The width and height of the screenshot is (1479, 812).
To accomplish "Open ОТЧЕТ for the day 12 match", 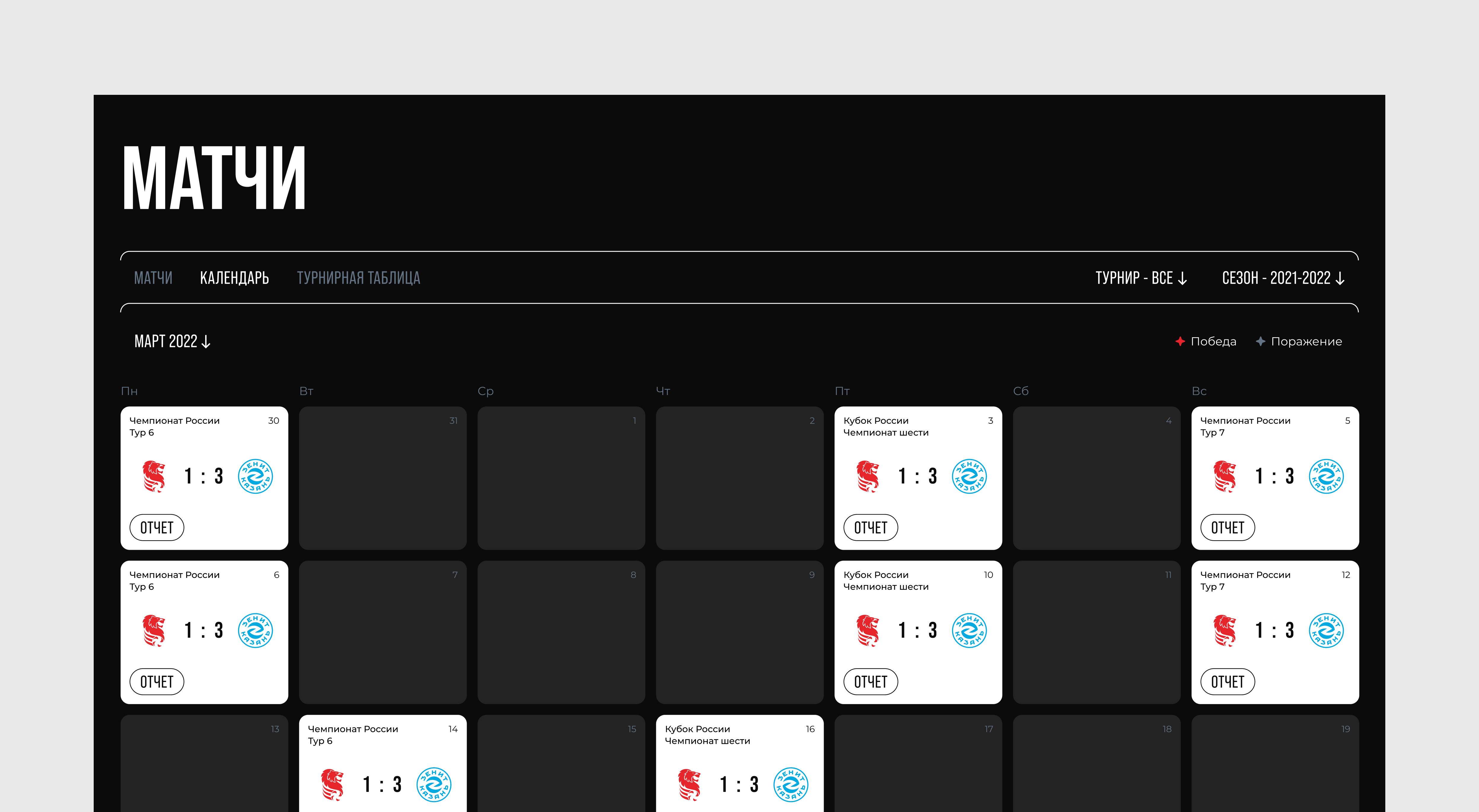I will click(1228, 682).
